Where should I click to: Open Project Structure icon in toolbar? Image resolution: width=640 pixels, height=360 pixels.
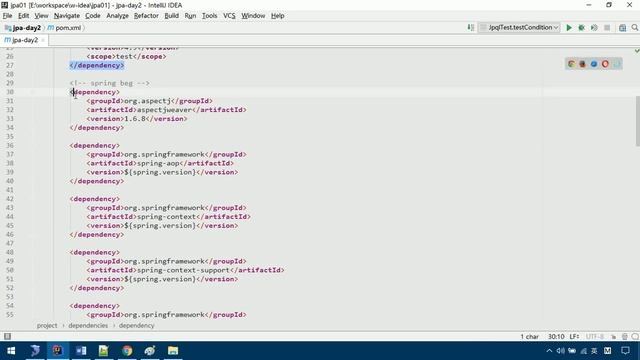(x=622, y=28)
